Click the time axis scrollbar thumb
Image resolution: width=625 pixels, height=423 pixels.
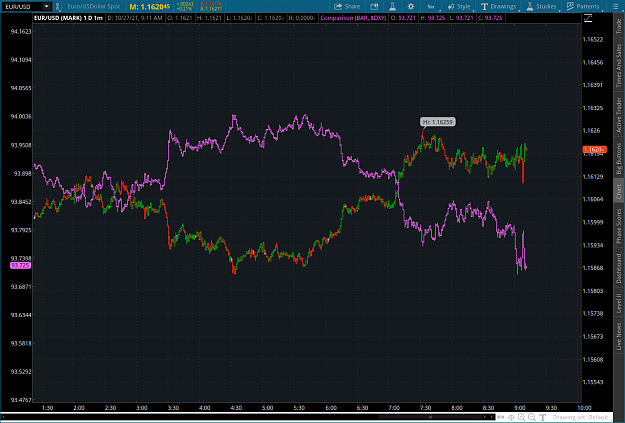coord(430,417)
